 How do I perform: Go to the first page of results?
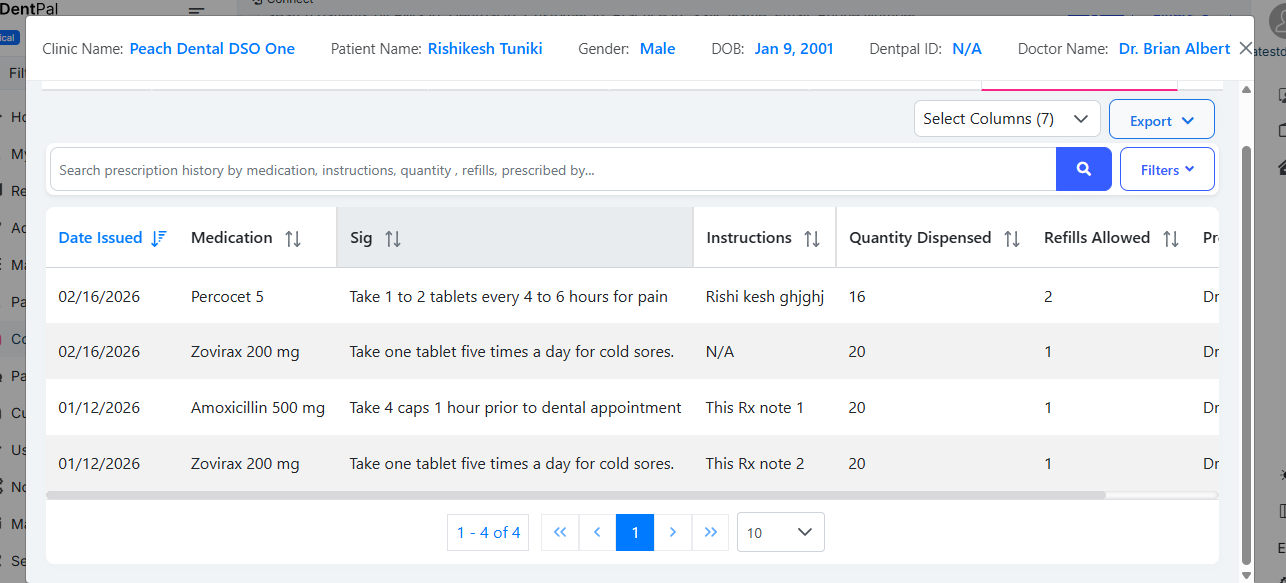tap(559, 532)
